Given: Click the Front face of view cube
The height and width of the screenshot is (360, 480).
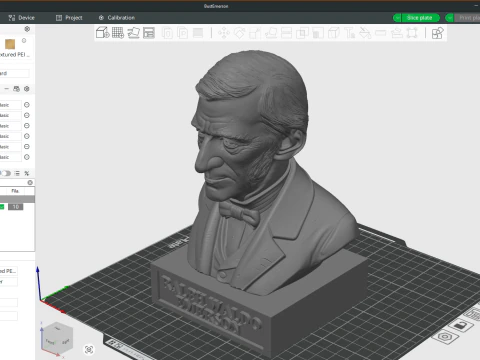Looking at the screenshot, I should pos(50,342).
